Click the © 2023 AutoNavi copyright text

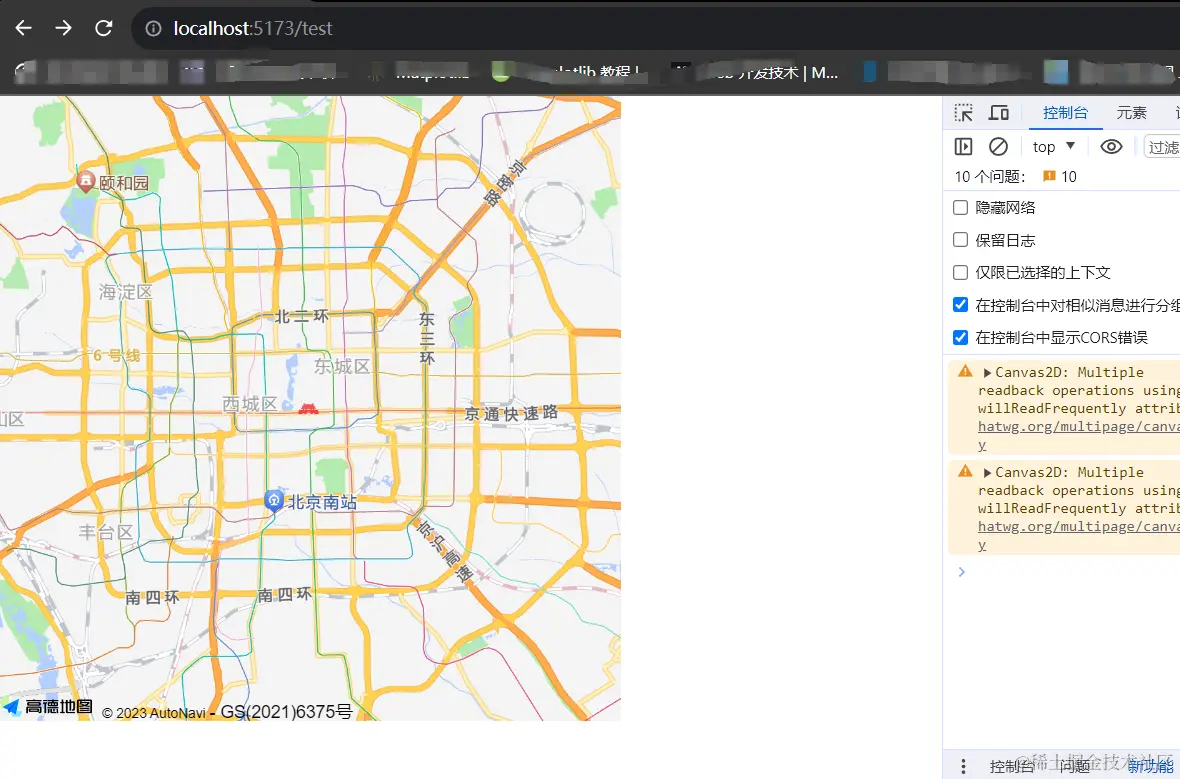click(154, 713)
